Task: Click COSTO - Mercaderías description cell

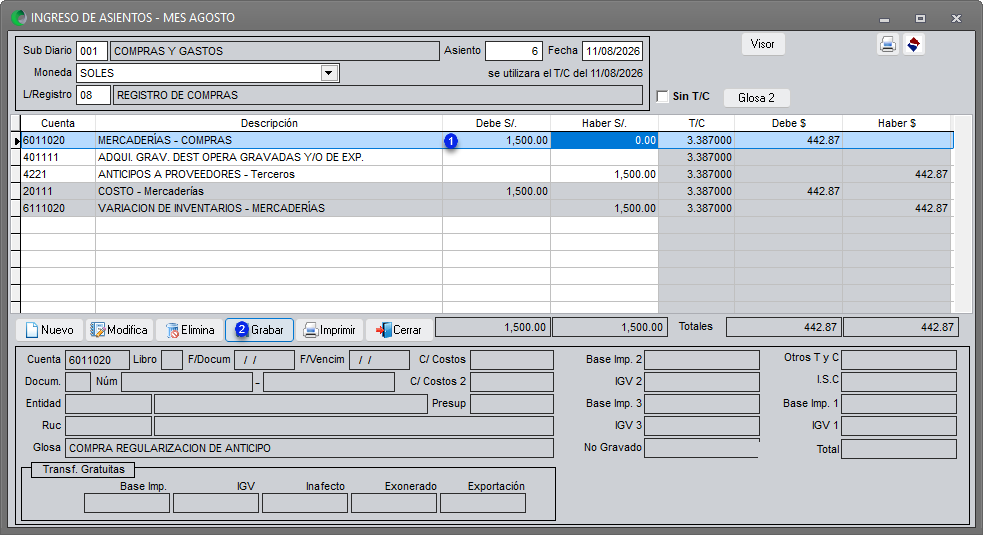Action: [269, 191]
